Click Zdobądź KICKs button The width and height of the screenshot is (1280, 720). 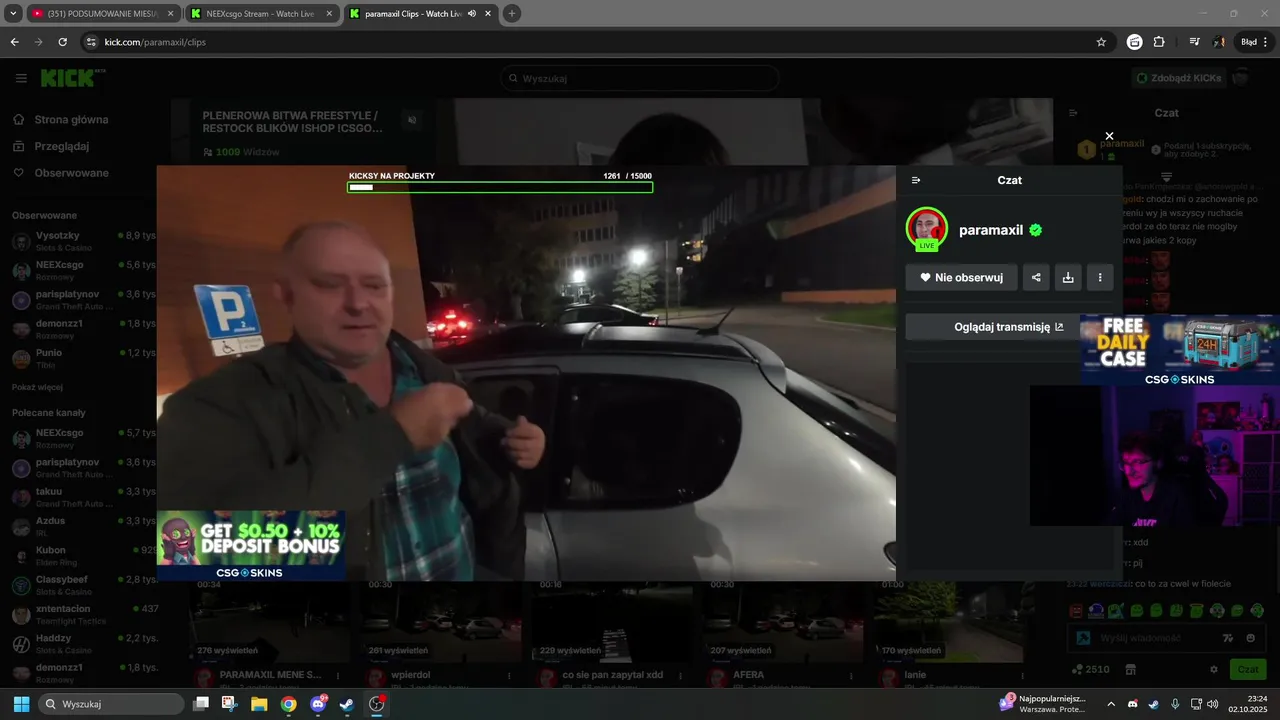click(x=1179, y=78)
